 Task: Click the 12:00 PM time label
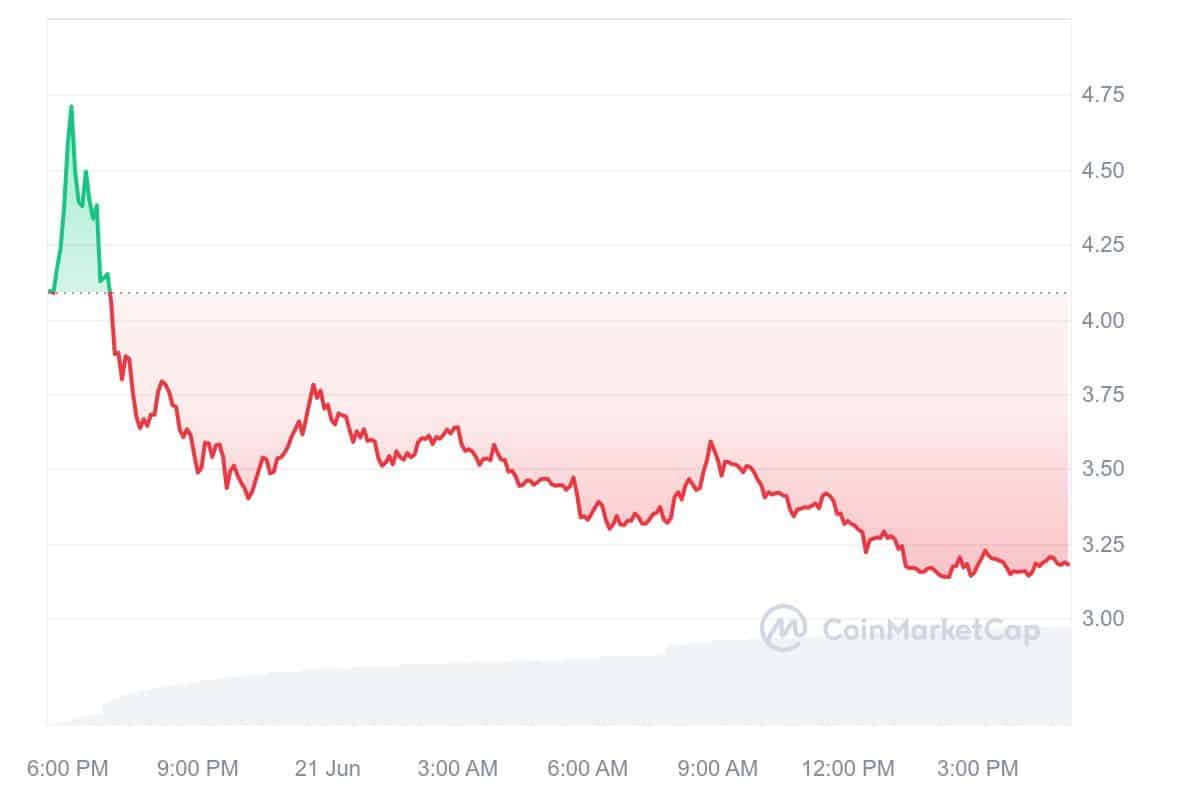[x=848, y=768]
